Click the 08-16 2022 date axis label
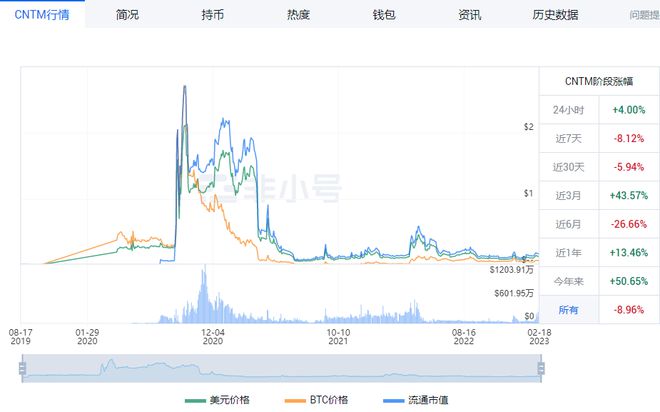Screen dimensions: 660x412 [464, 337]
